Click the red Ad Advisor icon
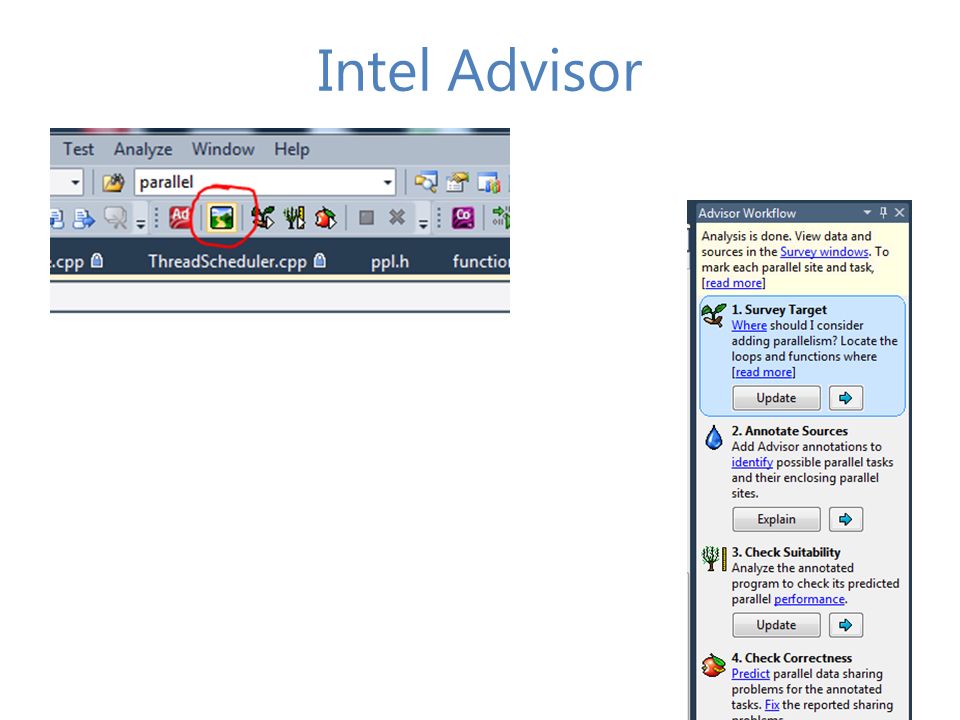The width and height of the screenshot is (960, 720). point(180,217)
